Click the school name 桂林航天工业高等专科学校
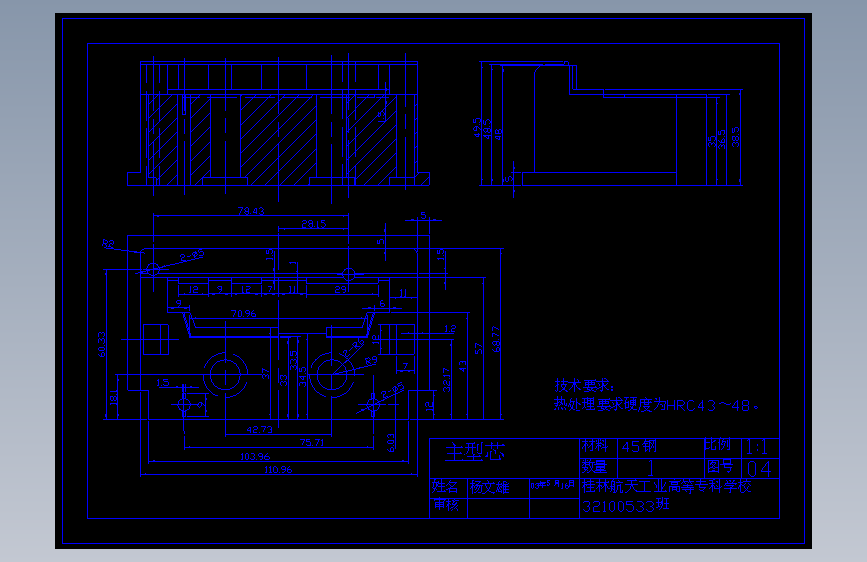The width and height of the screenshot is (867, 562). coord(666,486)
